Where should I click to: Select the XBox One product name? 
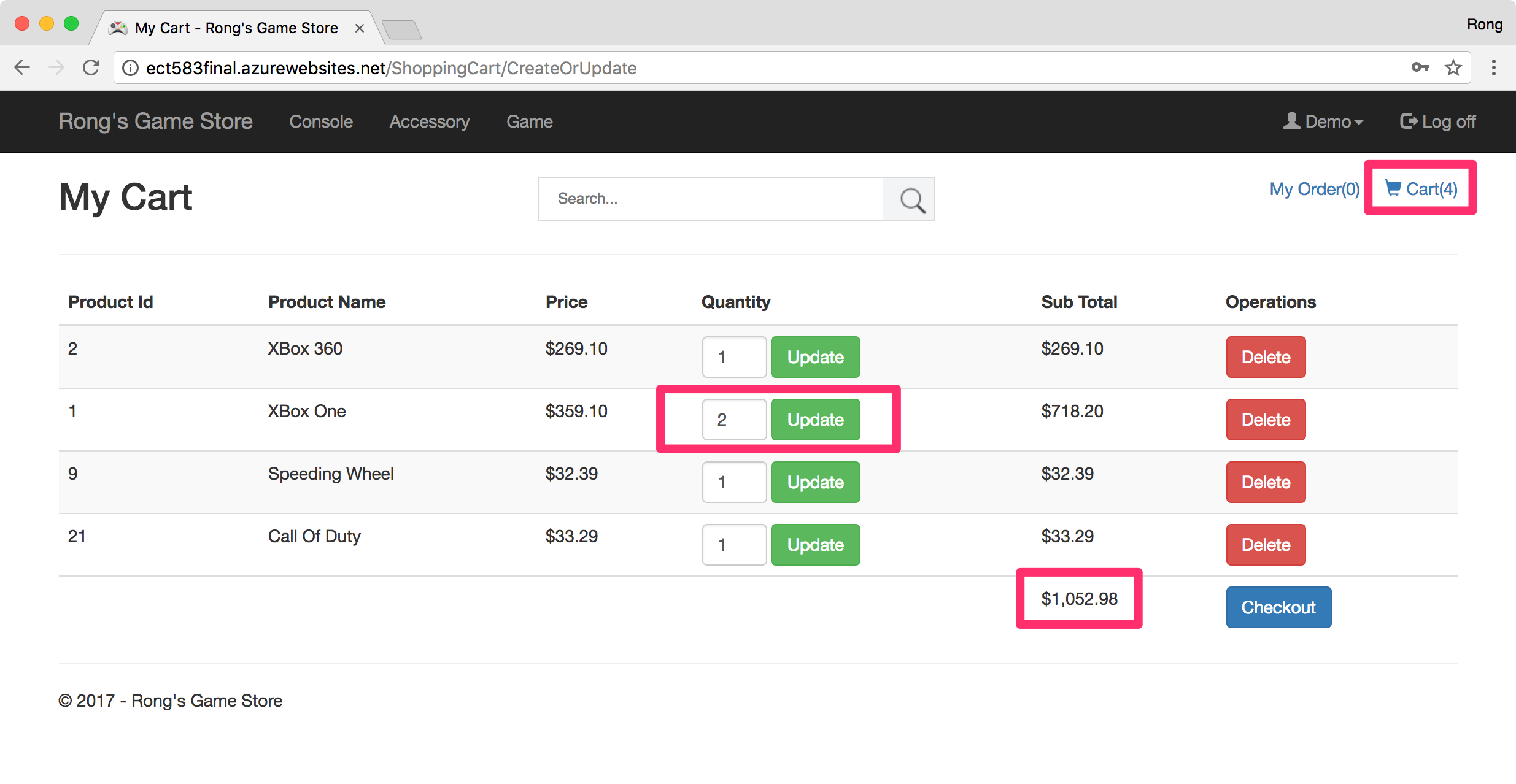coord(307,411)
